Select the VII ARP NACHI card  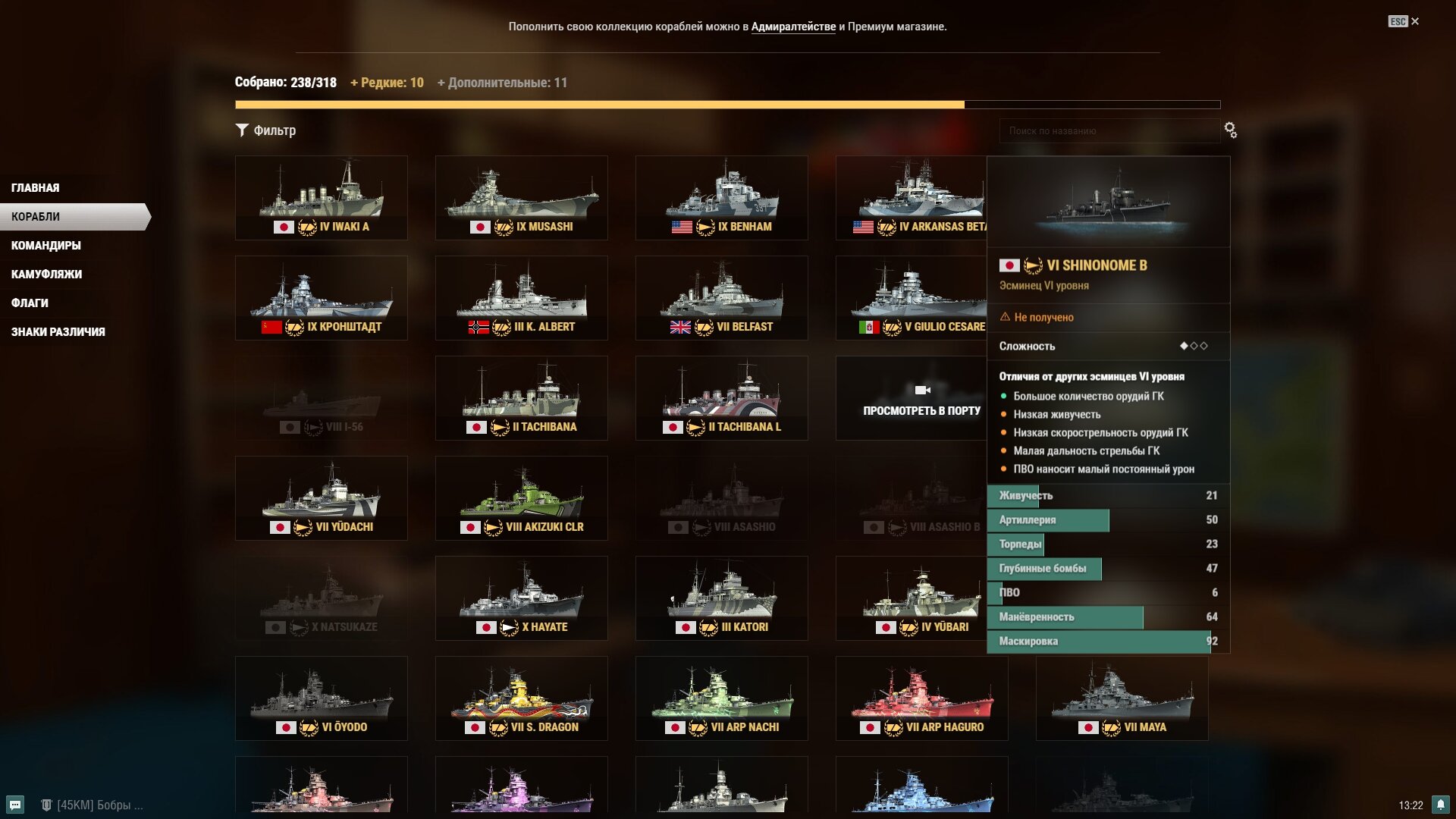pyautogui.click(x=722, y=698)
